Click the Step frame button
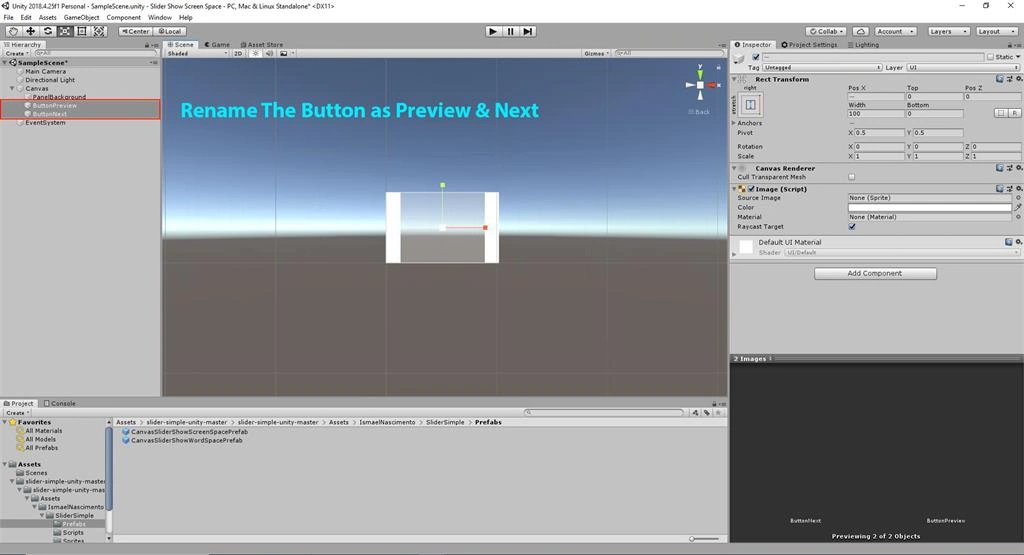This screenshot has width=1024, height=555. (528, 31)
